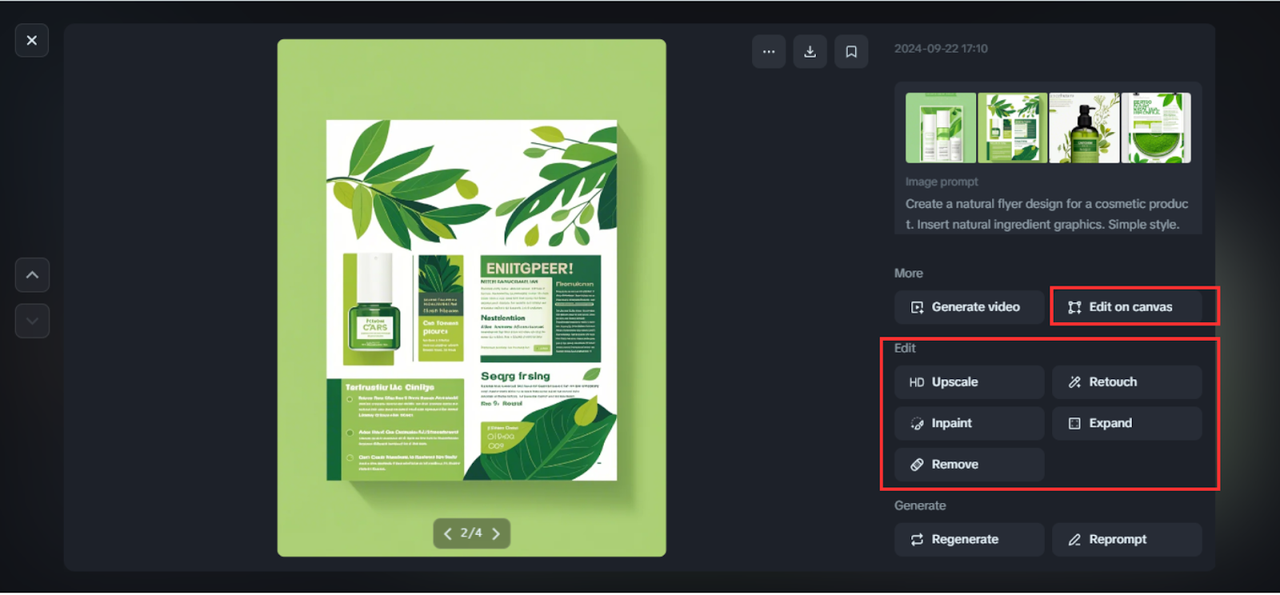This screenshot has width=1280, height=595.
Task: Open the three-dots more options menu
Action: coord(768,52)
